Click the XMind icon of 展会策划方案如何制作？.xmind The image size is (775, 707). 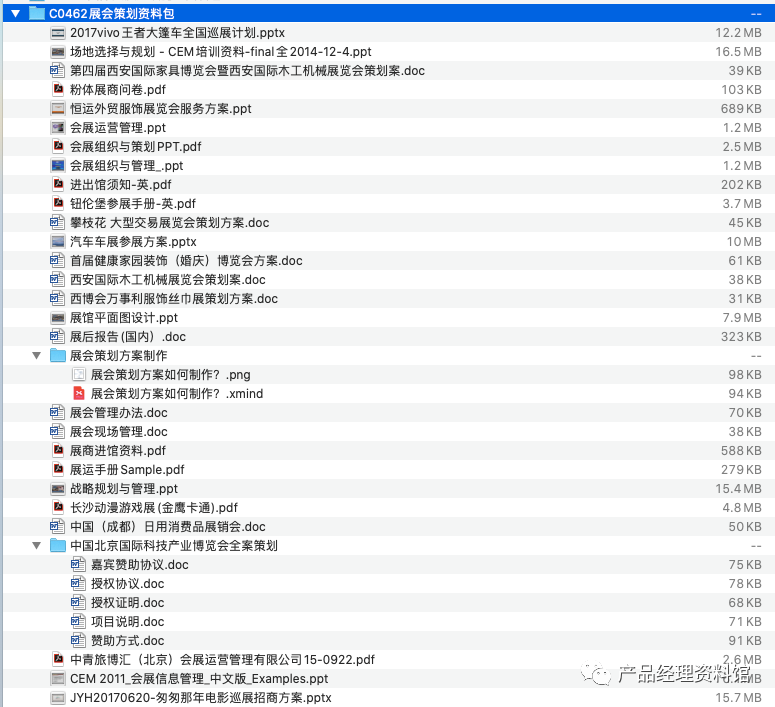[x=79, y=394]
